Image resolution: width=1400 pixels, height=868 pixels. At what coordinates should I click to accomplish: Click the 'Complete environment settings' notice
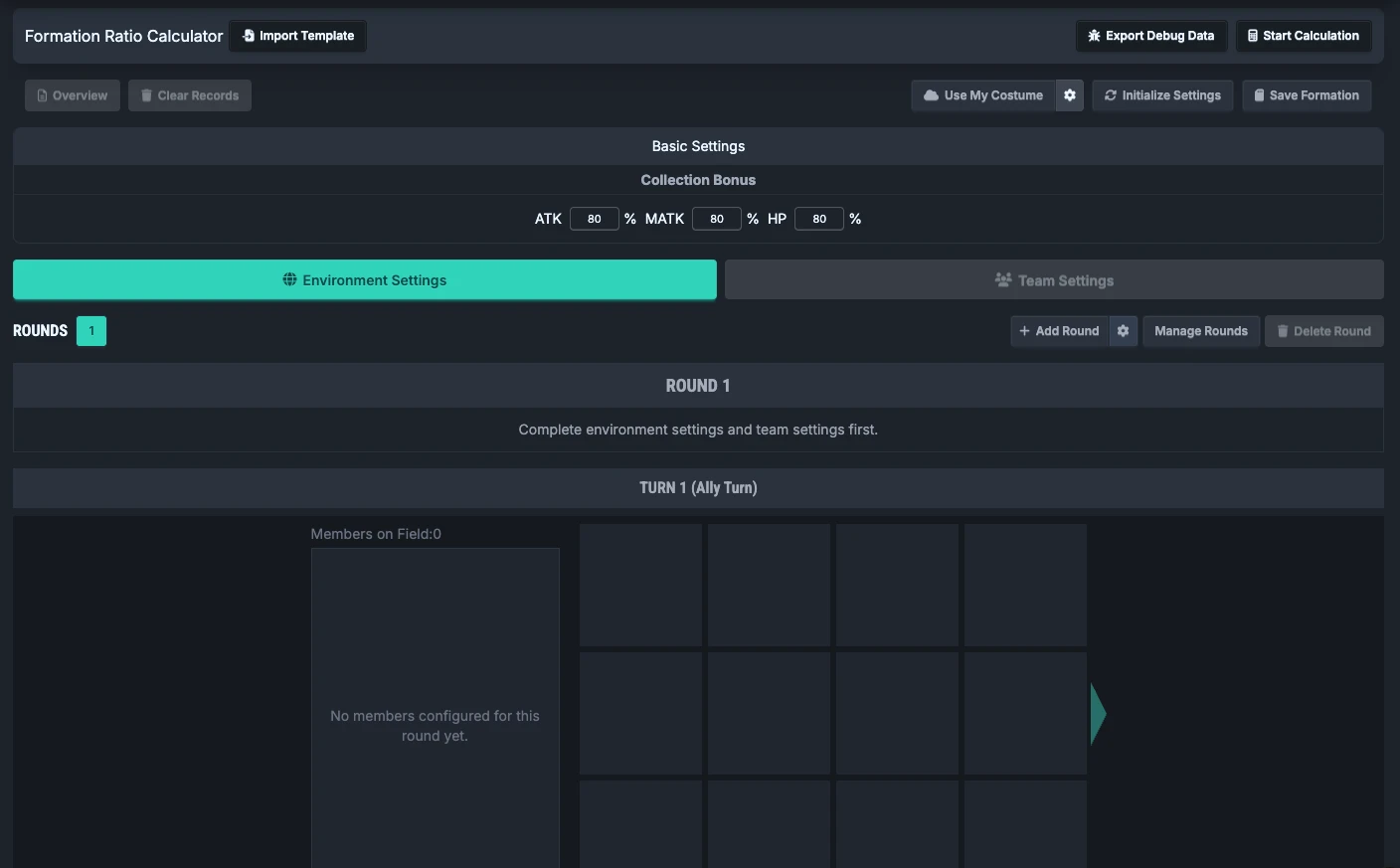pos(698,430)
